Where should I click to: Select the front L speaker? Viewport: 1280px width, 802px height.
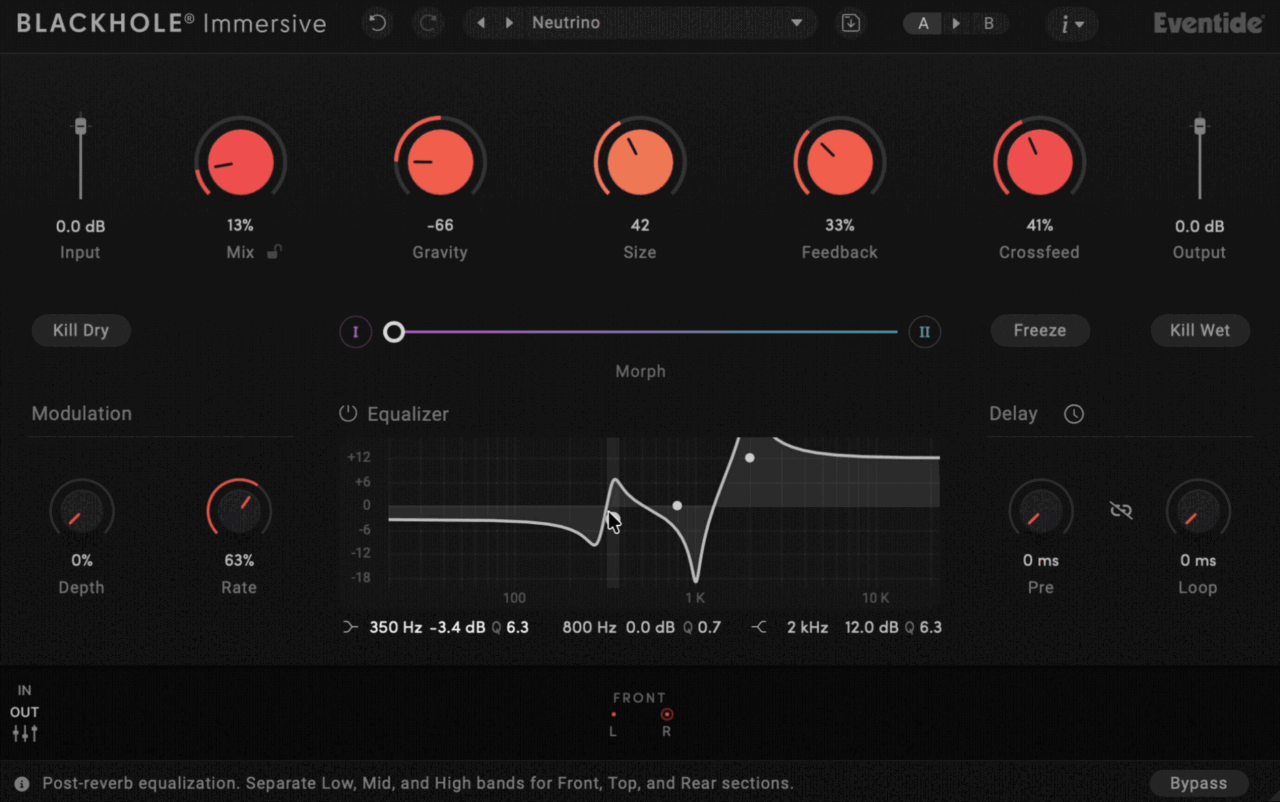pyautogui.click(x=613, y=714)
